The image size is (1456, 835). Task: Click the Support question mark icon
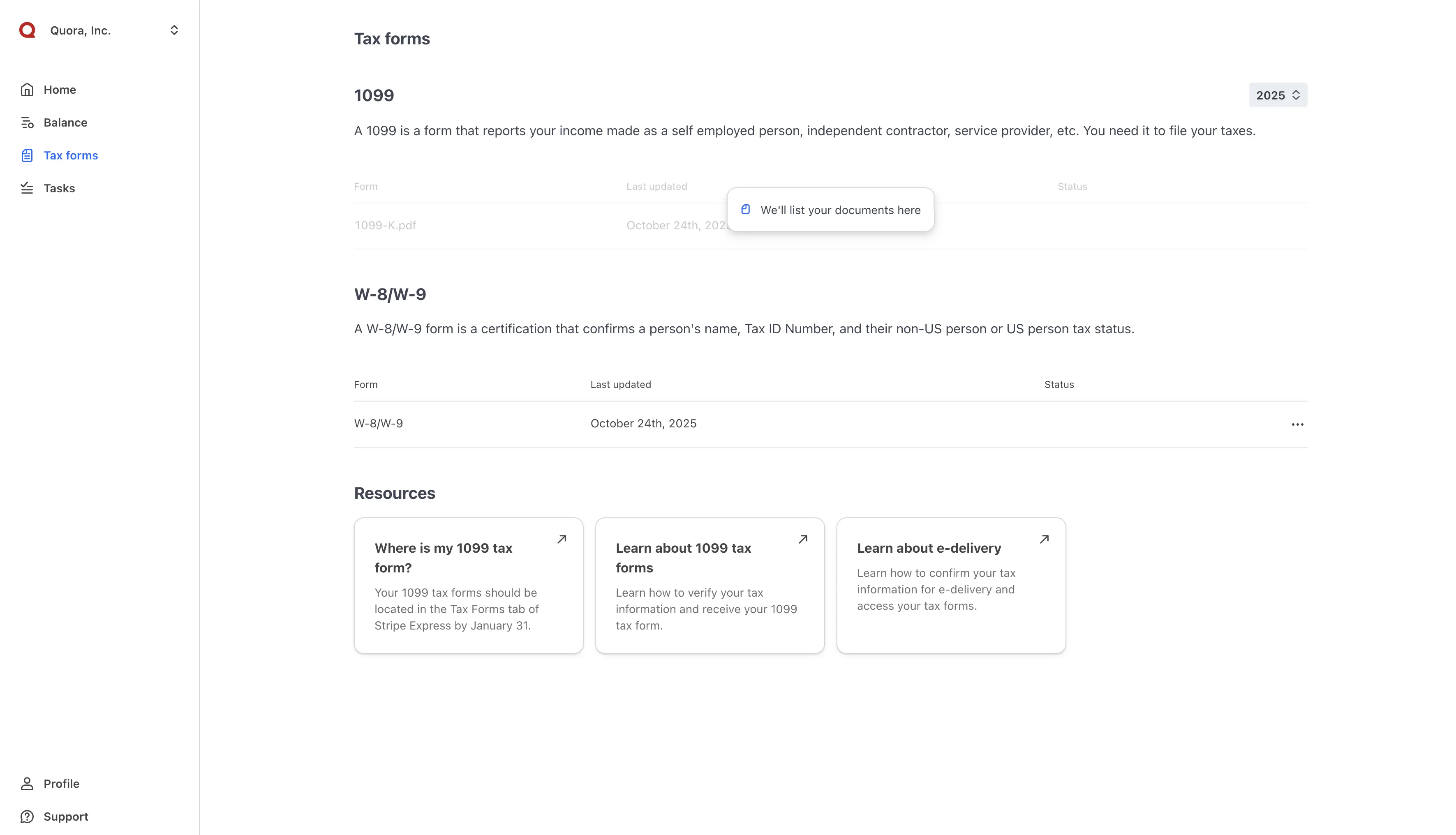tap(27, 816)
